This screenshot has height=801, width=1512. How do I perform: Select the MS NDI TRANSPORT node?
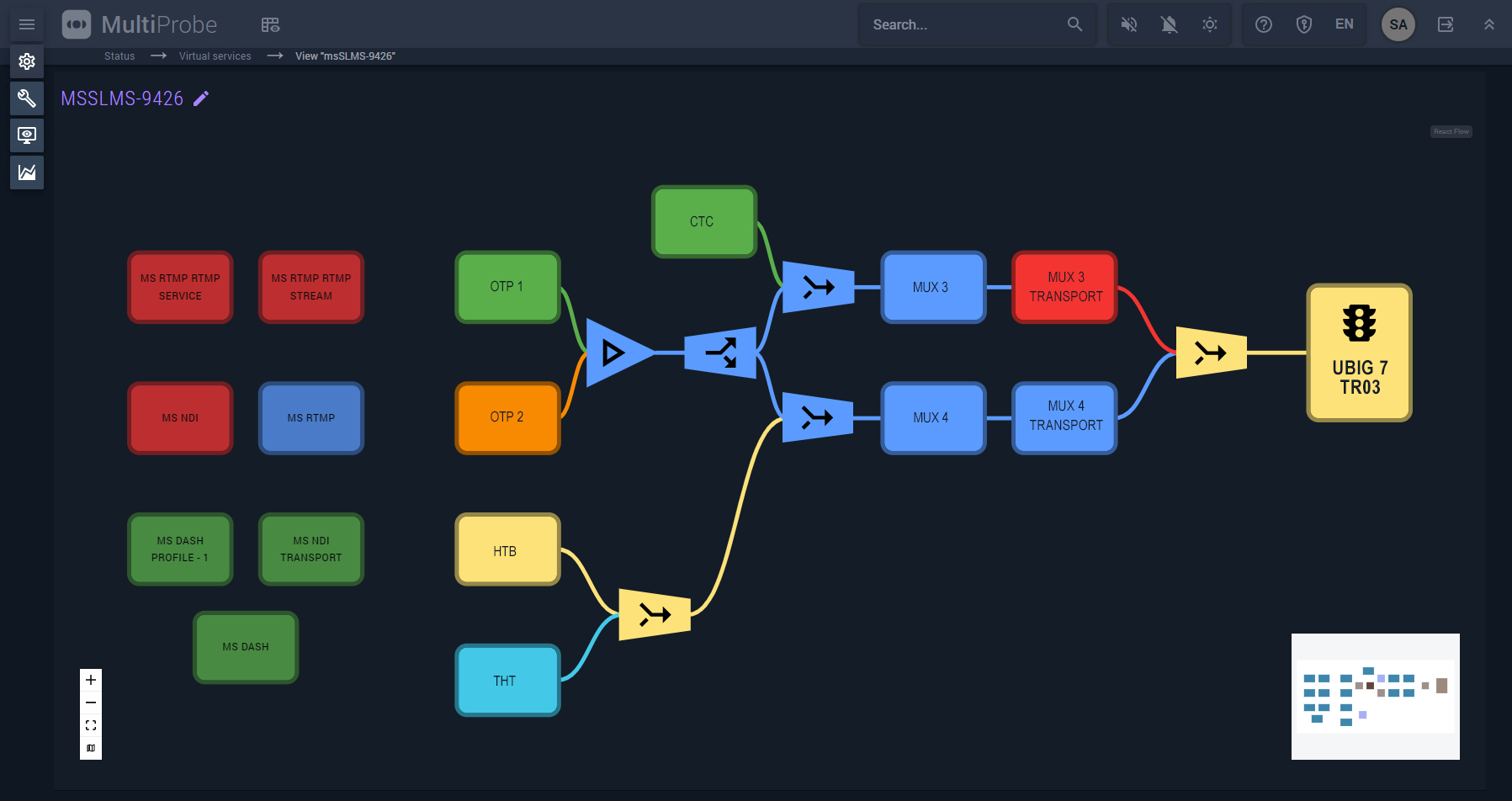point(311,549)
